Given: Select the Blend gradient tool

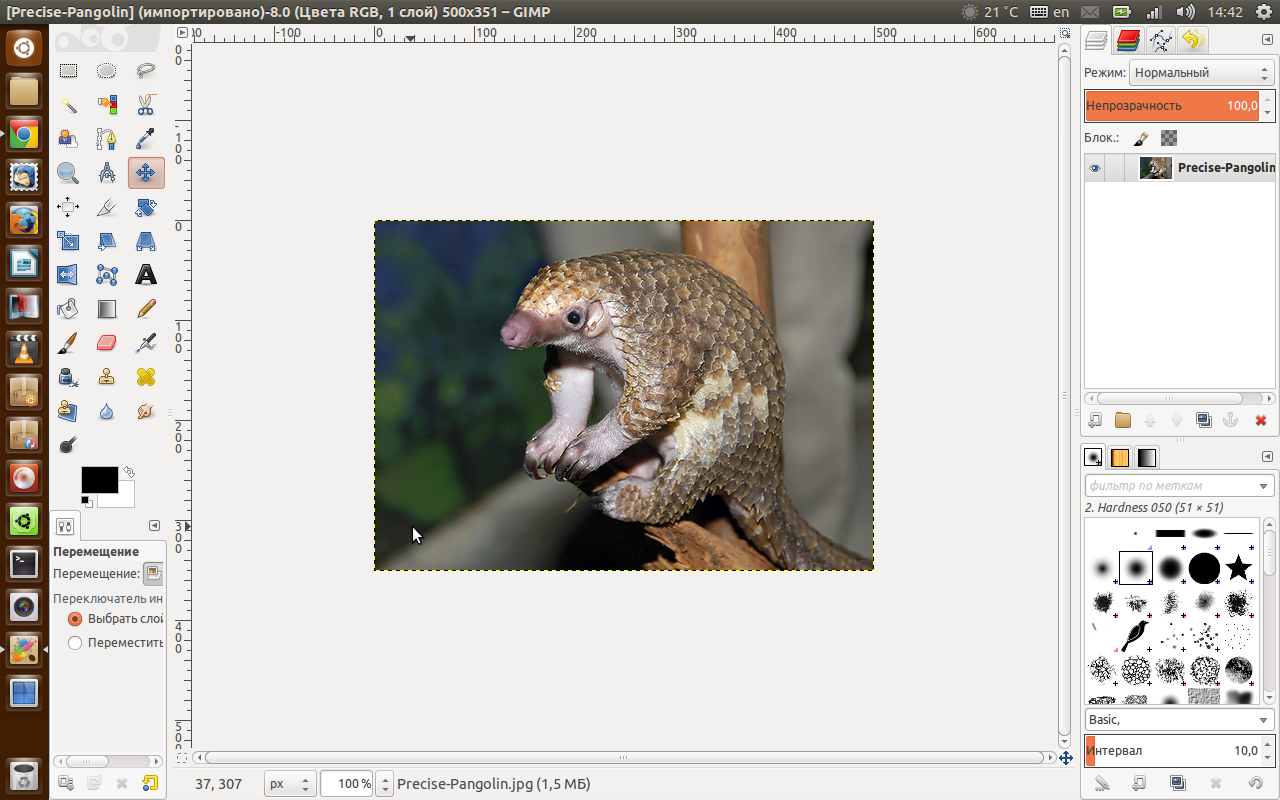Looking at the screenshot, I should click(x=107, y=309).
